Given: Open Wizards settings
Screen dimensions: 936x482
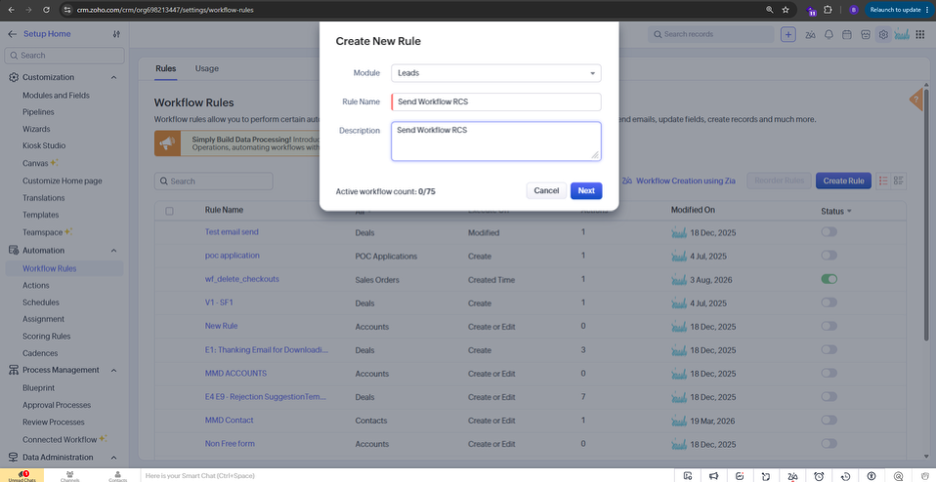Looking at the screenshot, I should coord(36,128).
